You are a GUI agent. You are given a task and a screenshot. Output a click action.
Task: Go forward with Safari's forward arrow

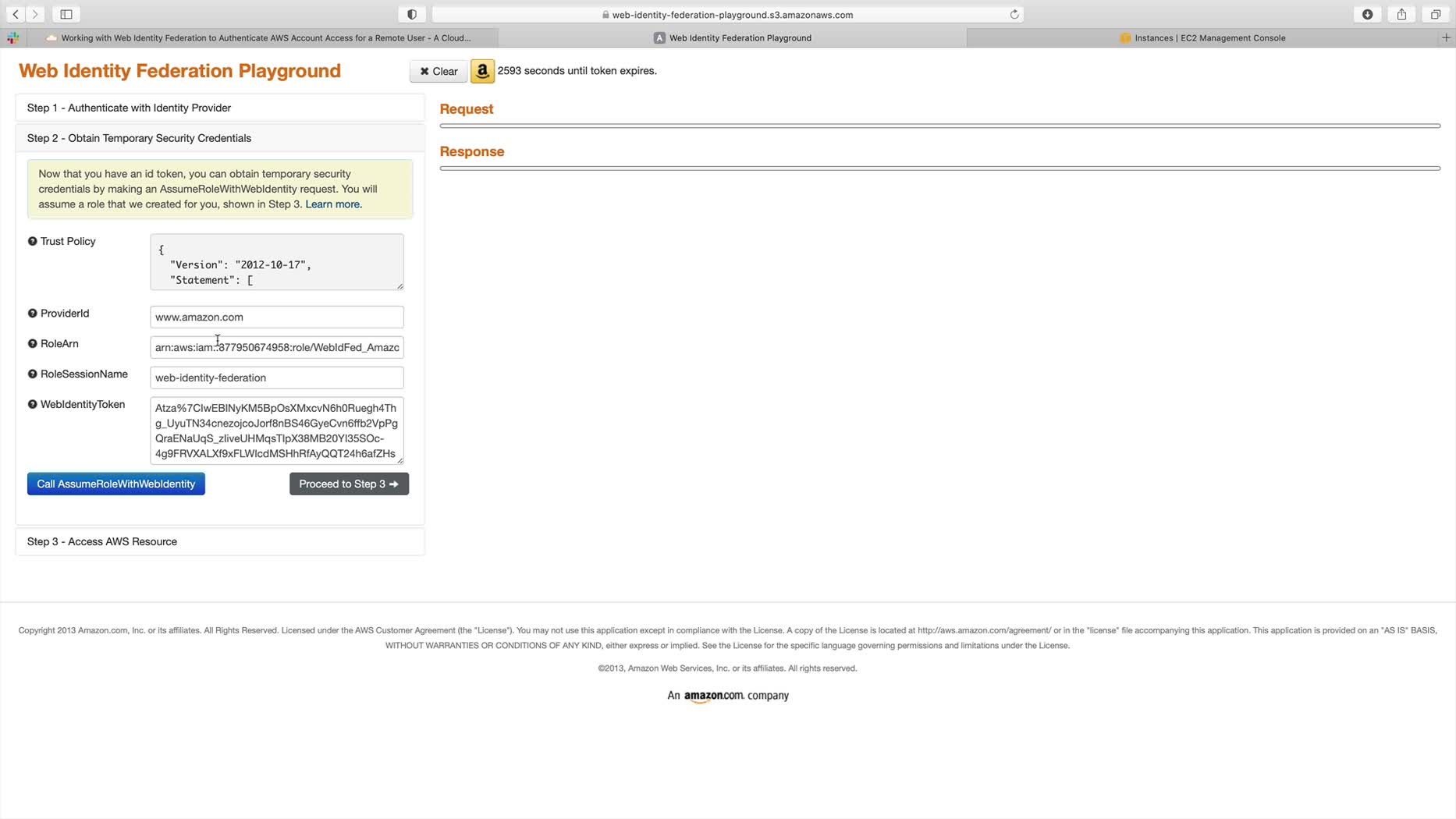click(x=35, y=14)
